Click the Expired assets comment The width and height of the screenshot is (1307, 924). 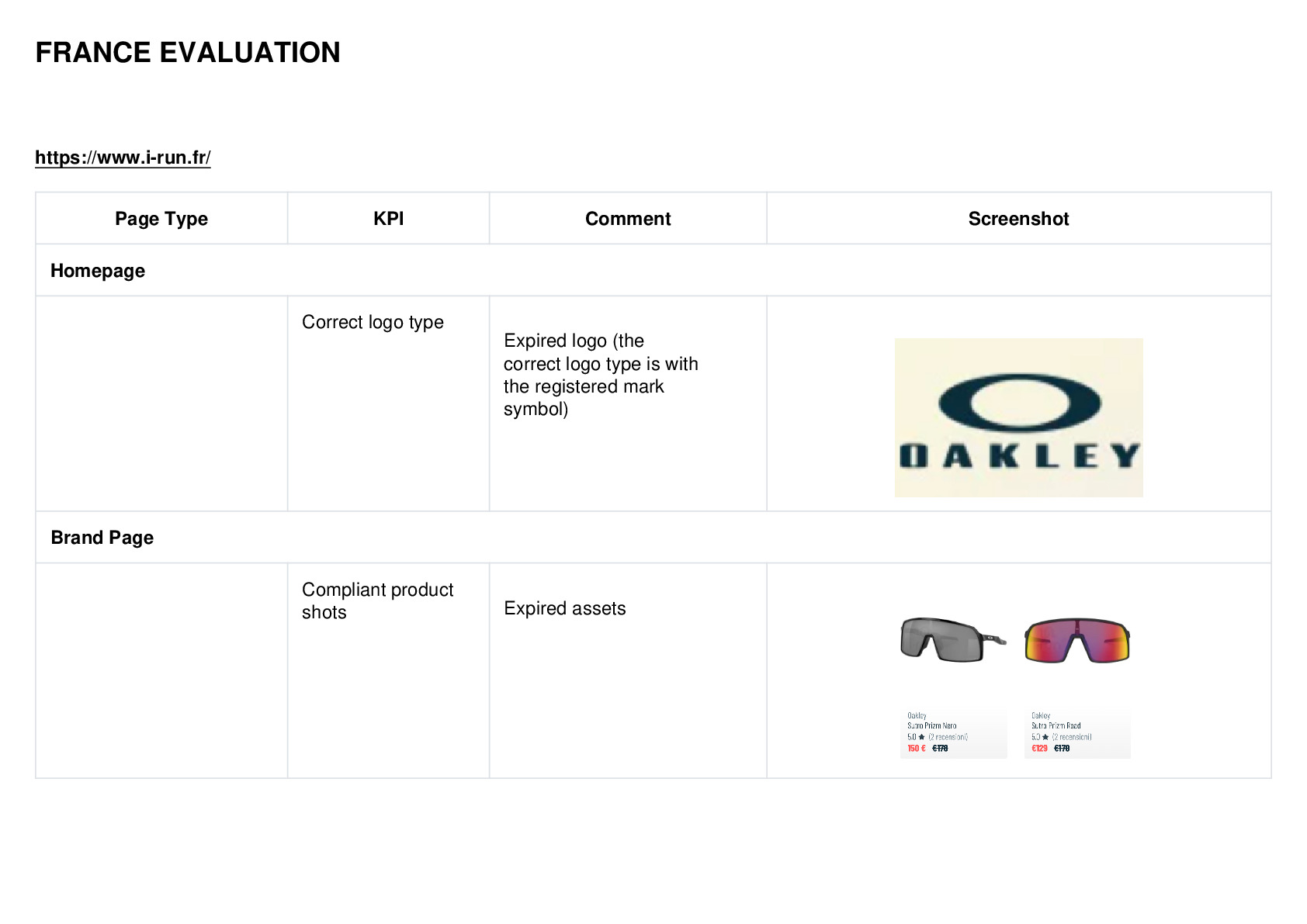click(x=565, y=608)
